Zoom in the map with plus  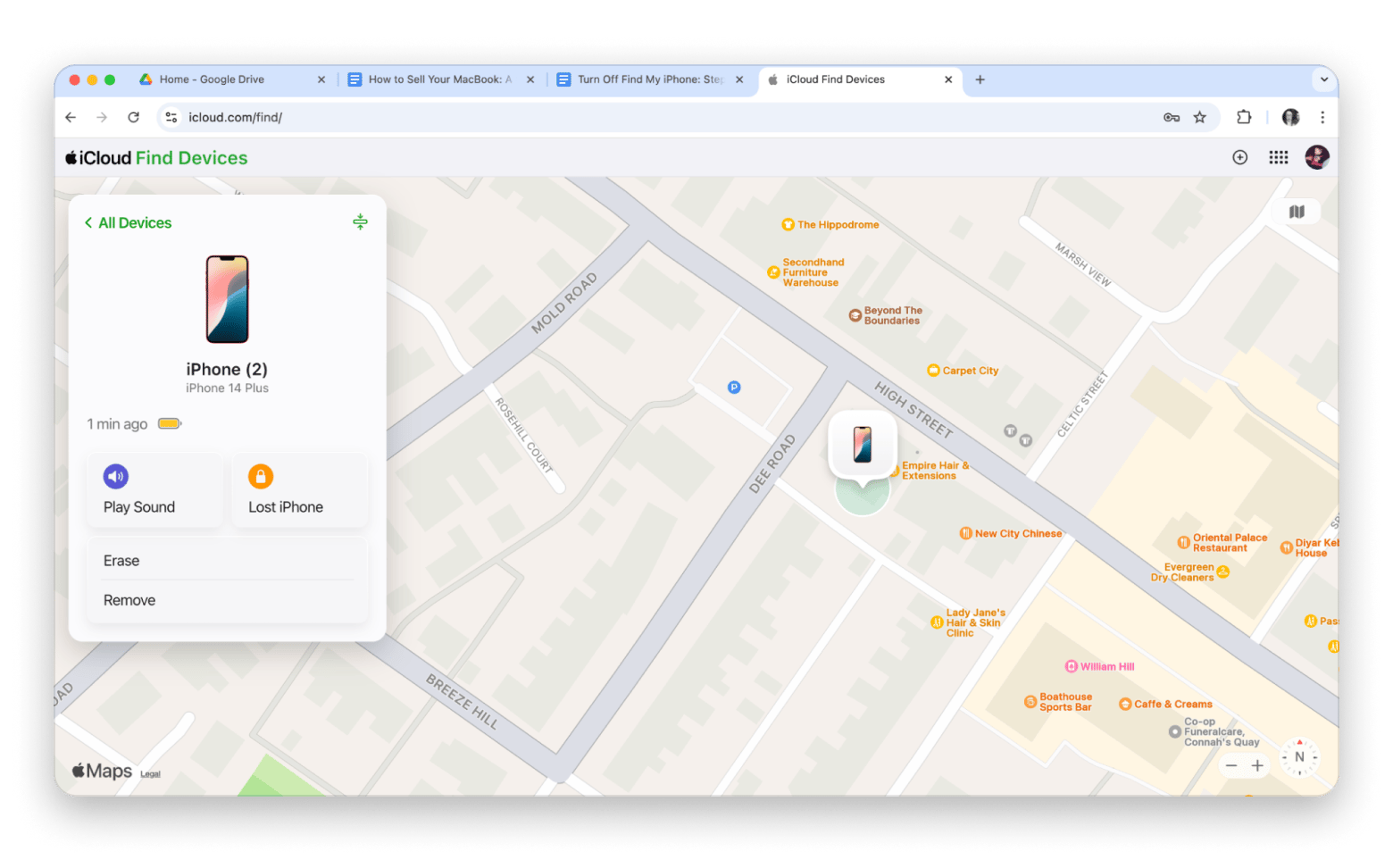point(1257,765)
